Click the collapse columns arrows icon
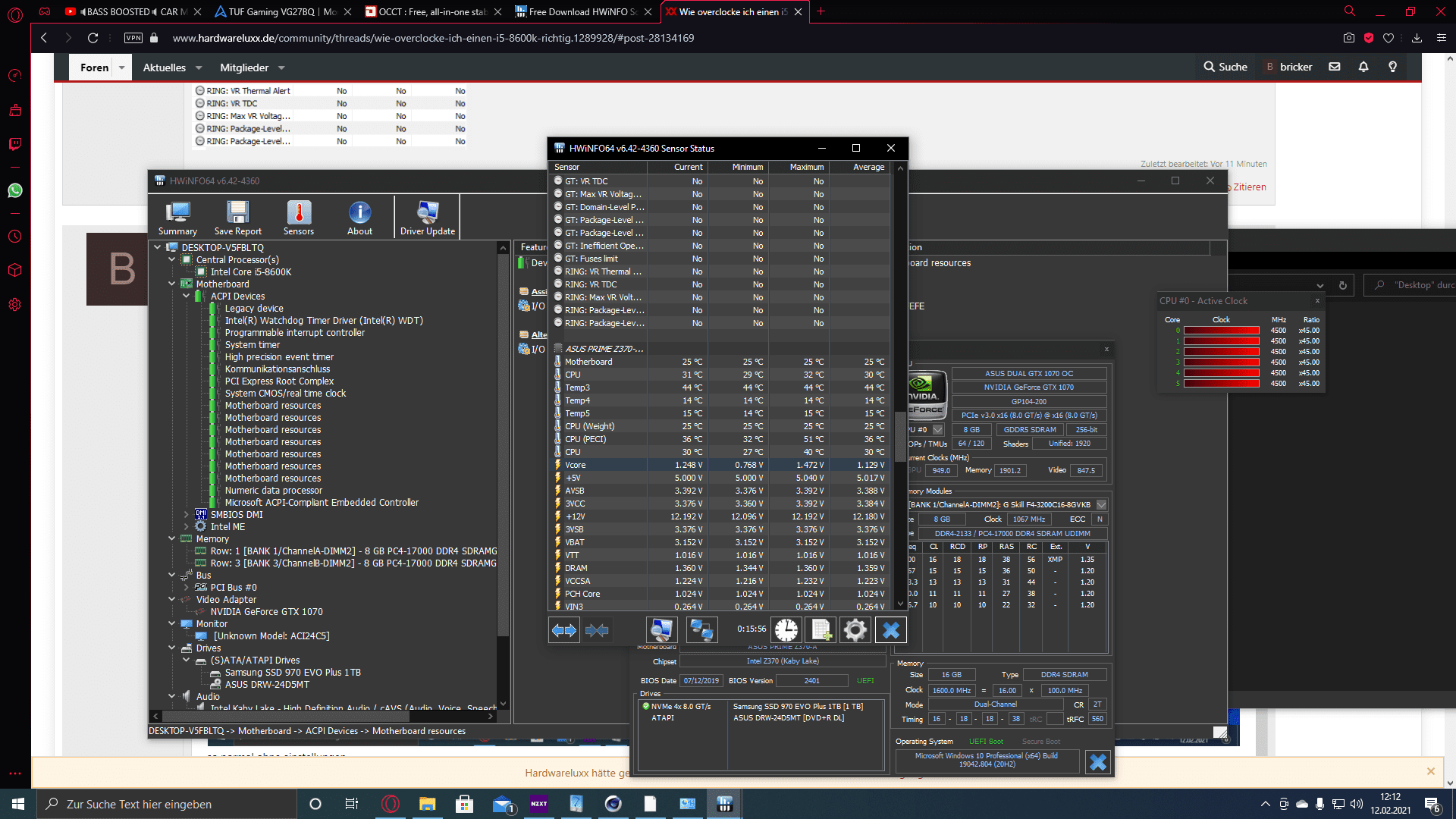Image resolution: width=1456 pixels, height=819 pixels. pos(598,630)
